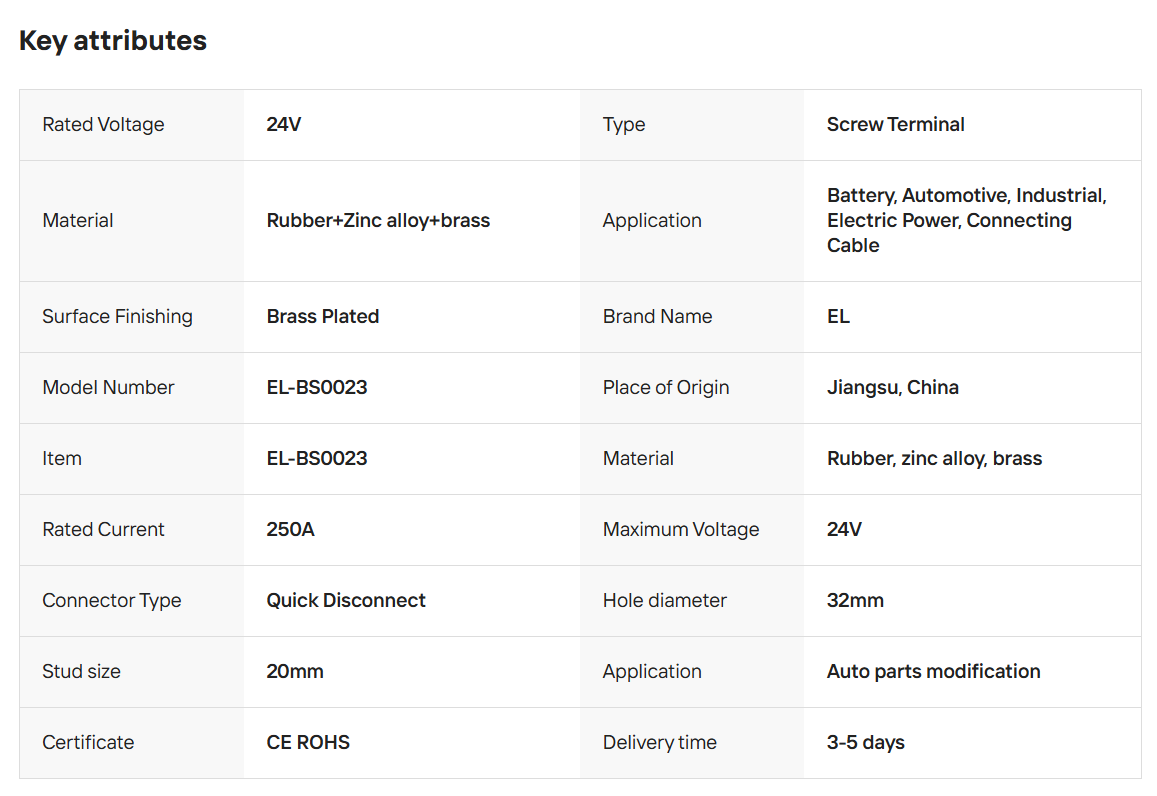Click the Item label cell

pyautogui.click(x=62, y=459)
